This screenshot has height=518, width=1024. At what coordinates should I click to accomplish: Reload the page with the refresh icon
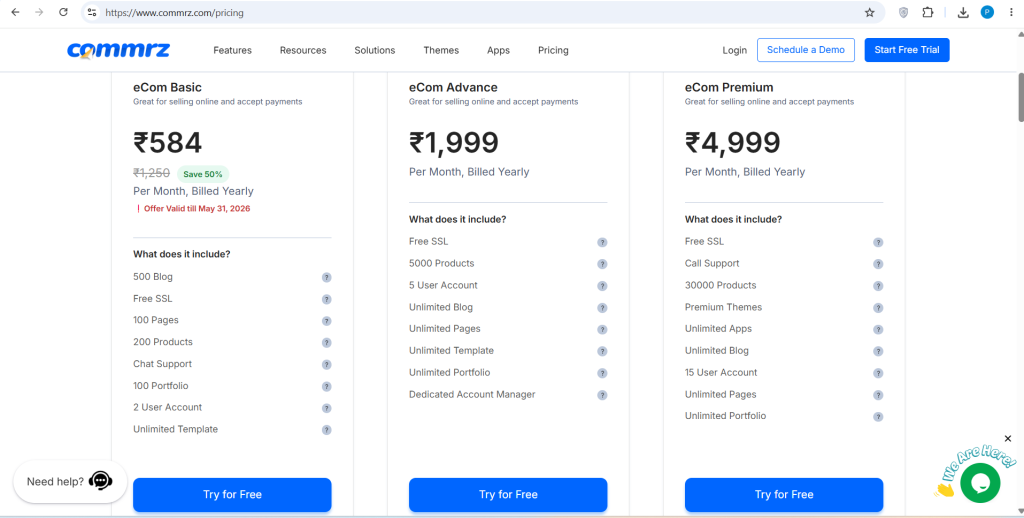point(63,12)
